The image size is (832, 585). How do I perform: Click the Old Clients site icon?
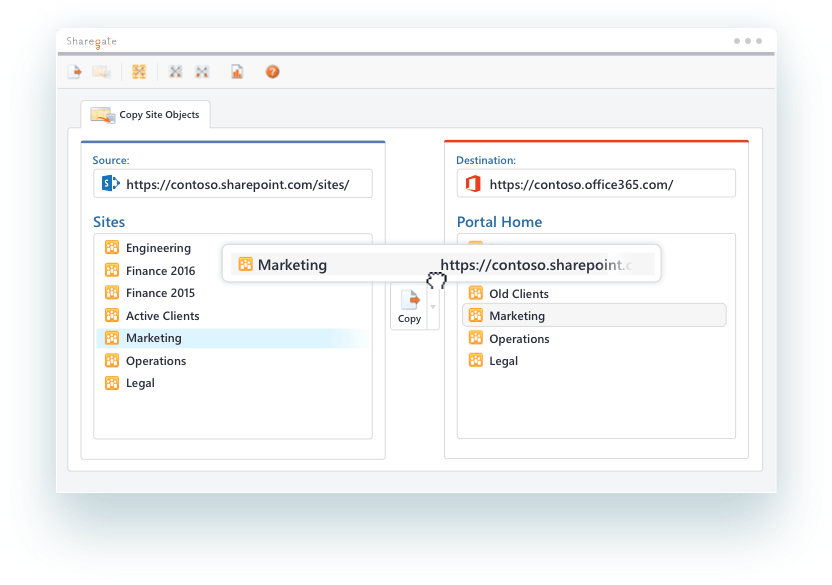[476, 293]
